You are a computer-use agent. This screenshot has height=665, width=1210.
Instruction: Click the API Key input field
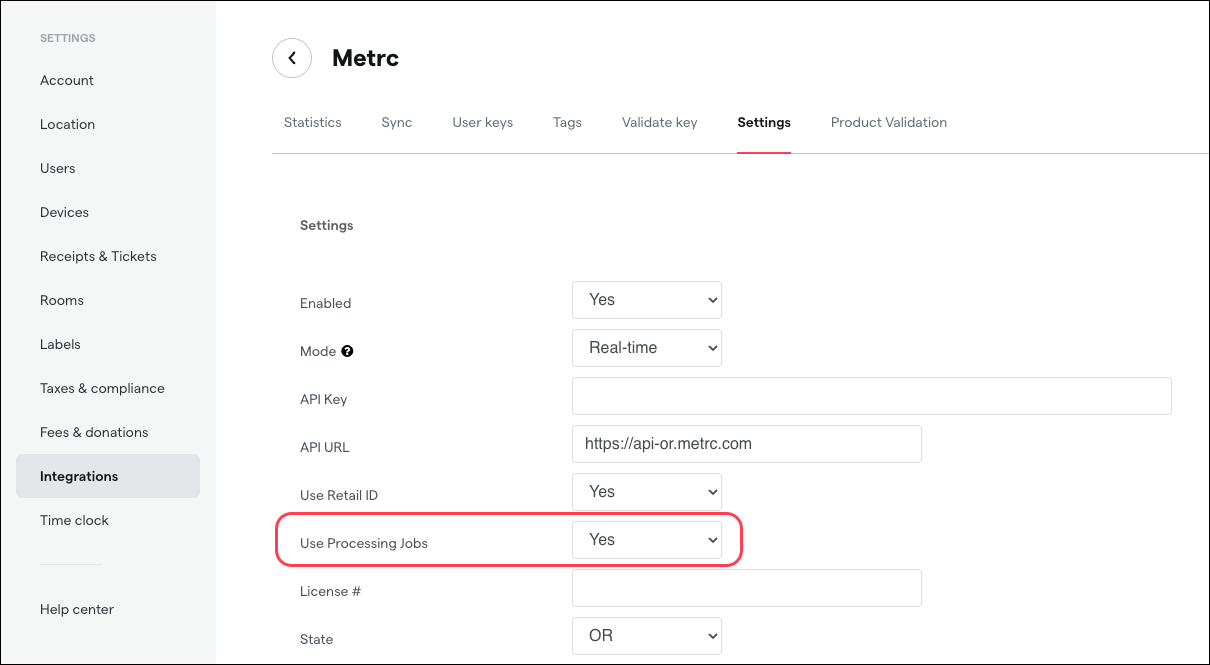point(872,396)
